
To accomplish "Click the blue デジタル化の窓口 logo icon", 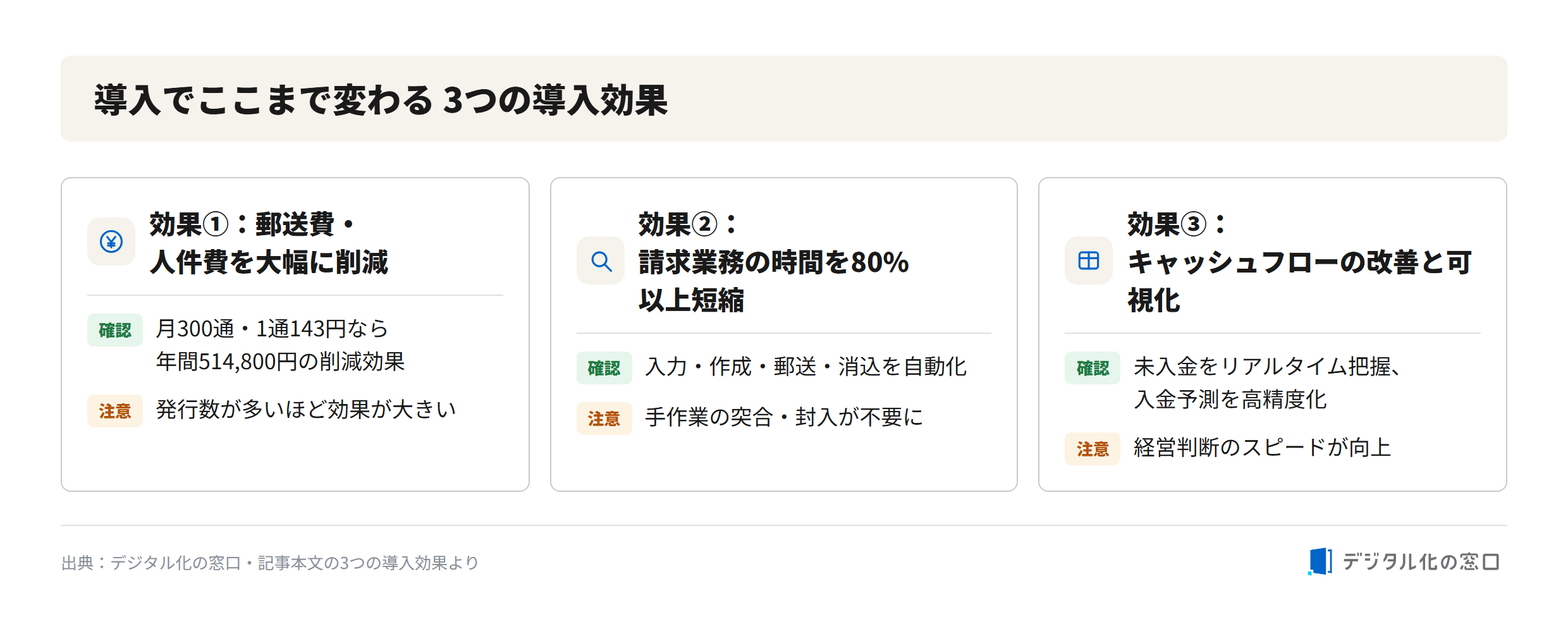I will [1320, 561].
